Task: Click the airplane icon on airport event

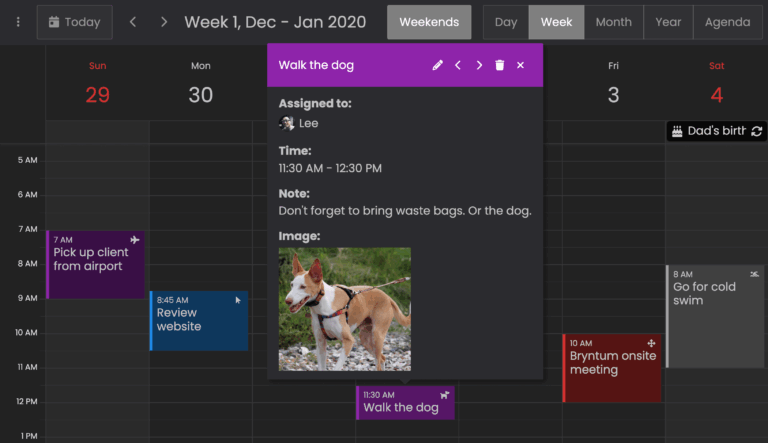Action: pyautogui.click(x=135, y=240)
